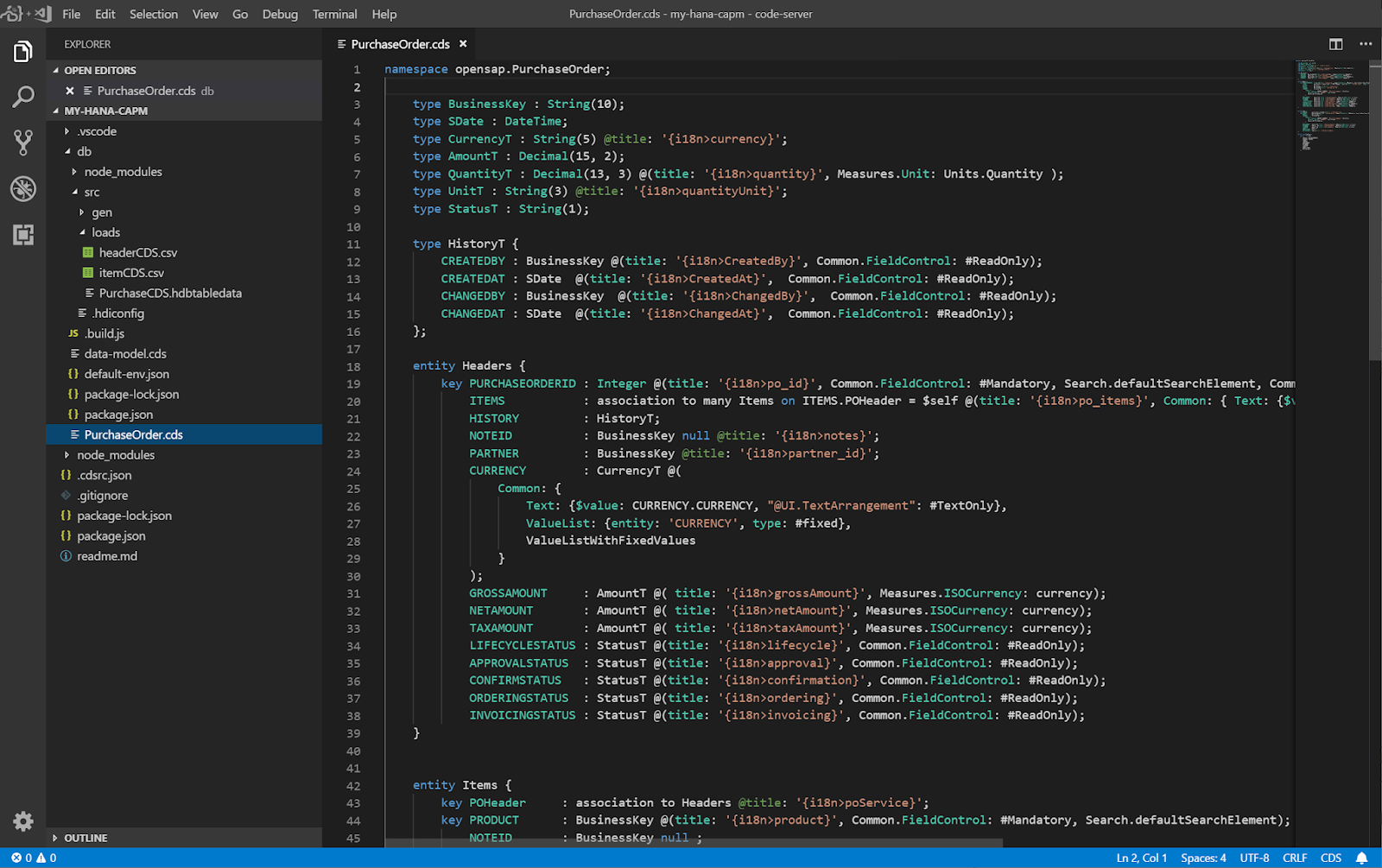This screenshot has width=1382, height=868.
Task: Collapse the loads folder
Action: [x=105, y=232]
